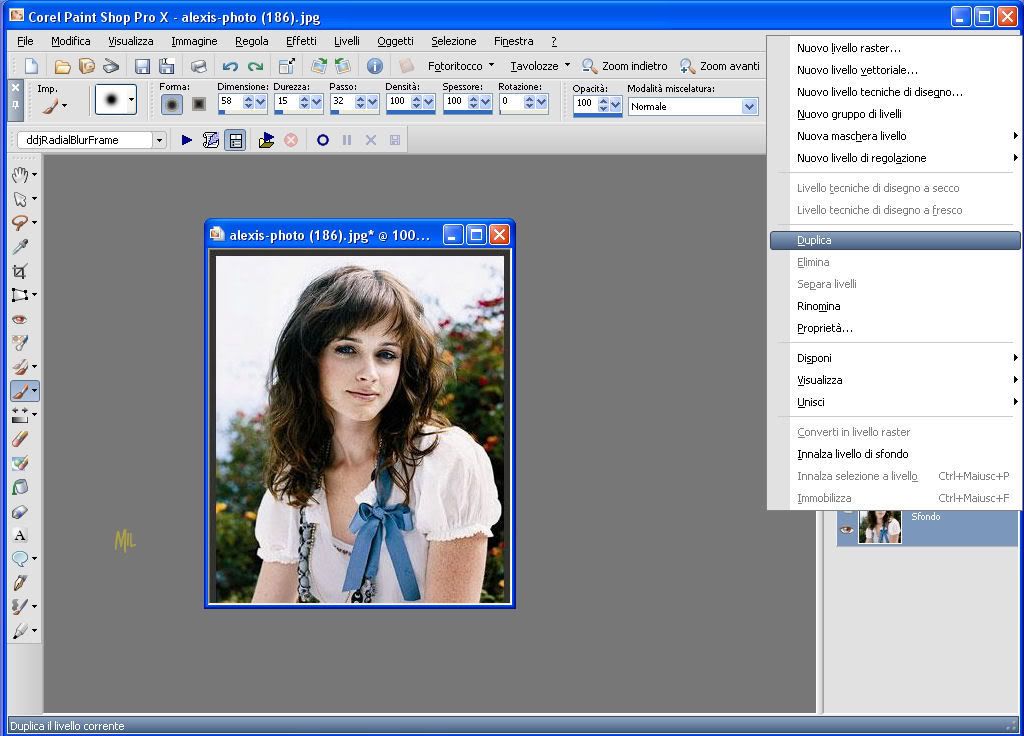Image resolution: width=1024 pixels, height=736 pixels.
Task: Click the Redo arrow icon
Action: [x=255, y=66]
